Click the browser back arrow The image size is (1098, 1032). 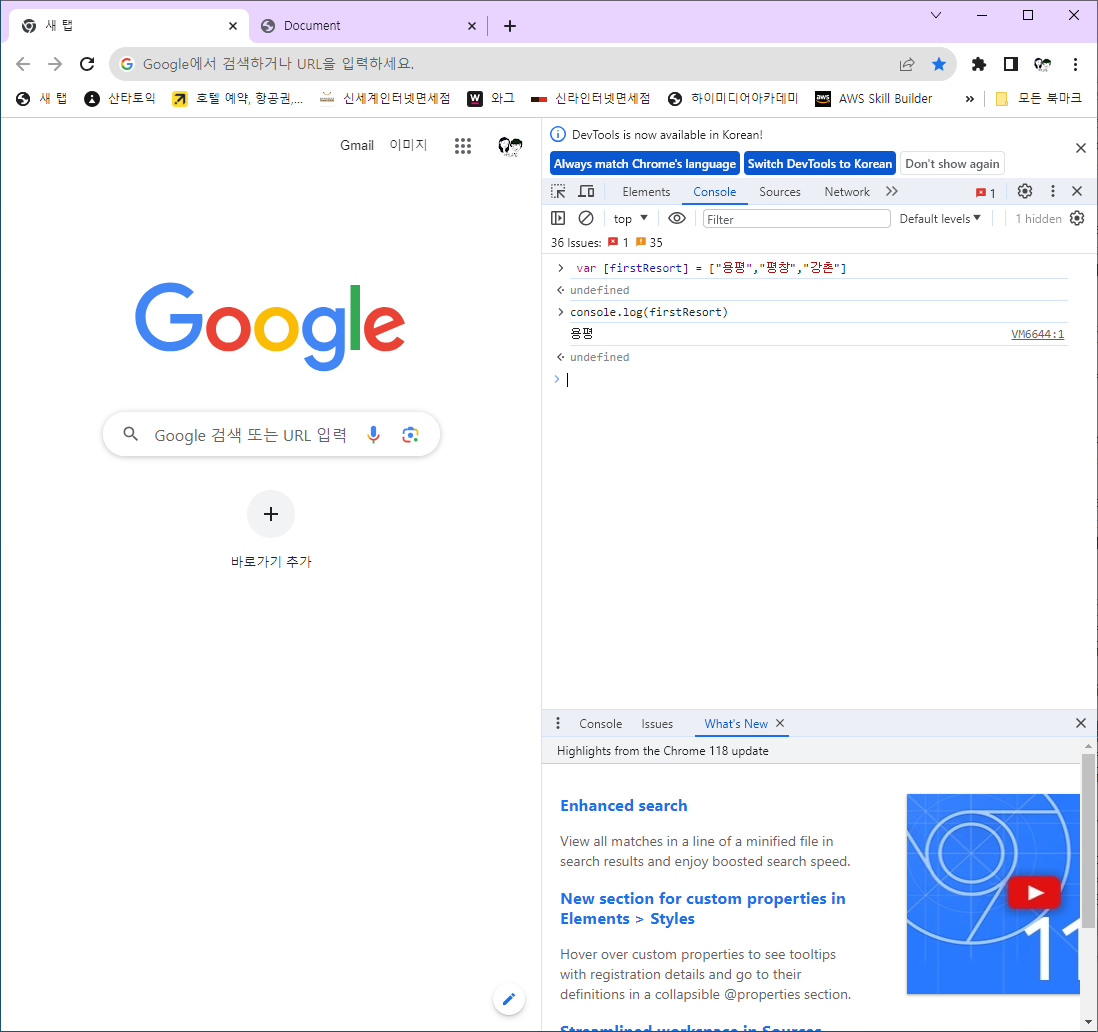(x=23, y=64)
